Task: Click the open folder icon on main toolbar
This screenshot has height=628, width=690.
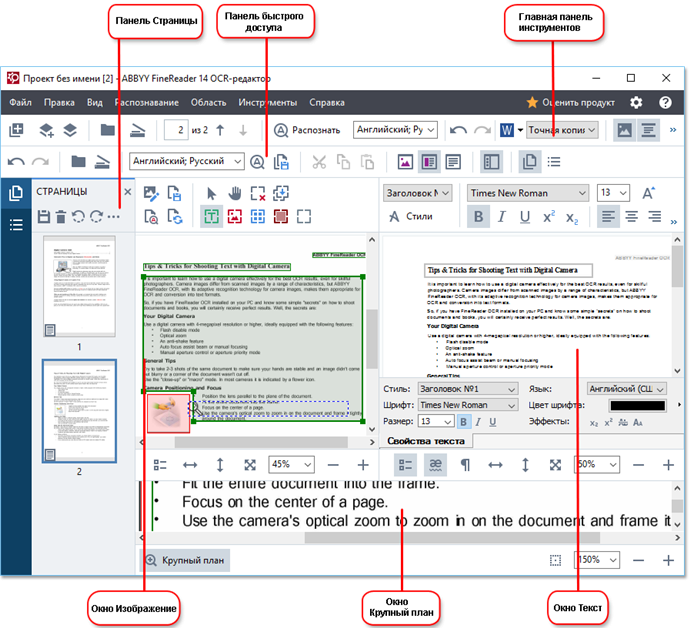Action: 107,130
